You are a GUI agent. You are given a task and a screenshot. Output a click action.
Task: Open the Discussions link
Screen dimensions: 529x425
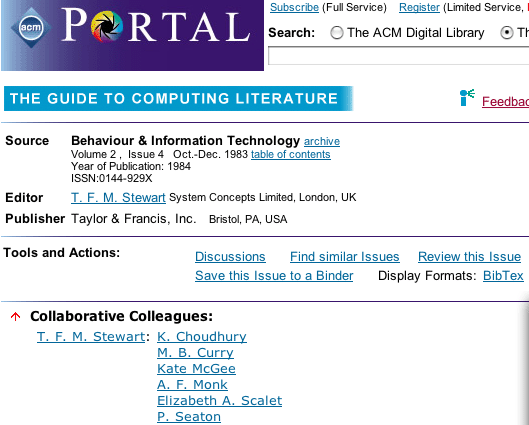click(x=230, y=257)
